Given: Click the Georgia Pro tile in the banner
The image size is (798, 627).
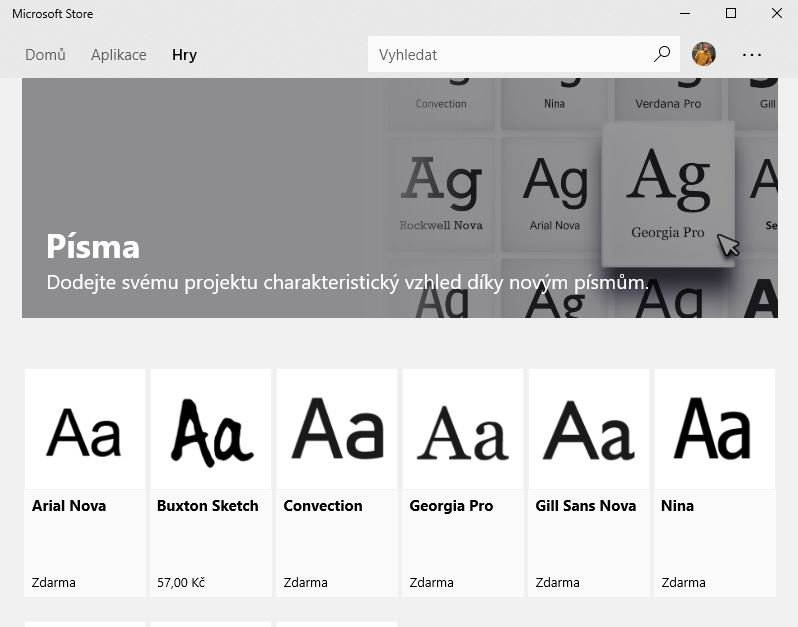Looking at the screenshot, I should click(x=668, y=194).
